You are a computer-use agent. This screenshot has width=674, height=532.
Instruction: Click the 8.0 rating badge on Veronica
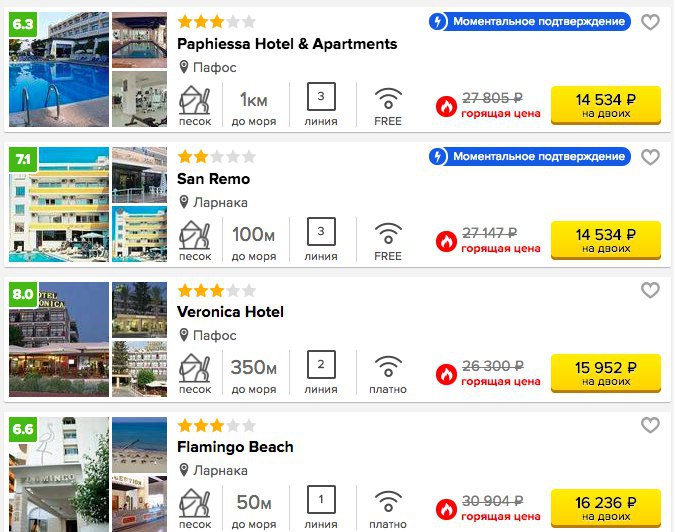click(x=23, y=294)
